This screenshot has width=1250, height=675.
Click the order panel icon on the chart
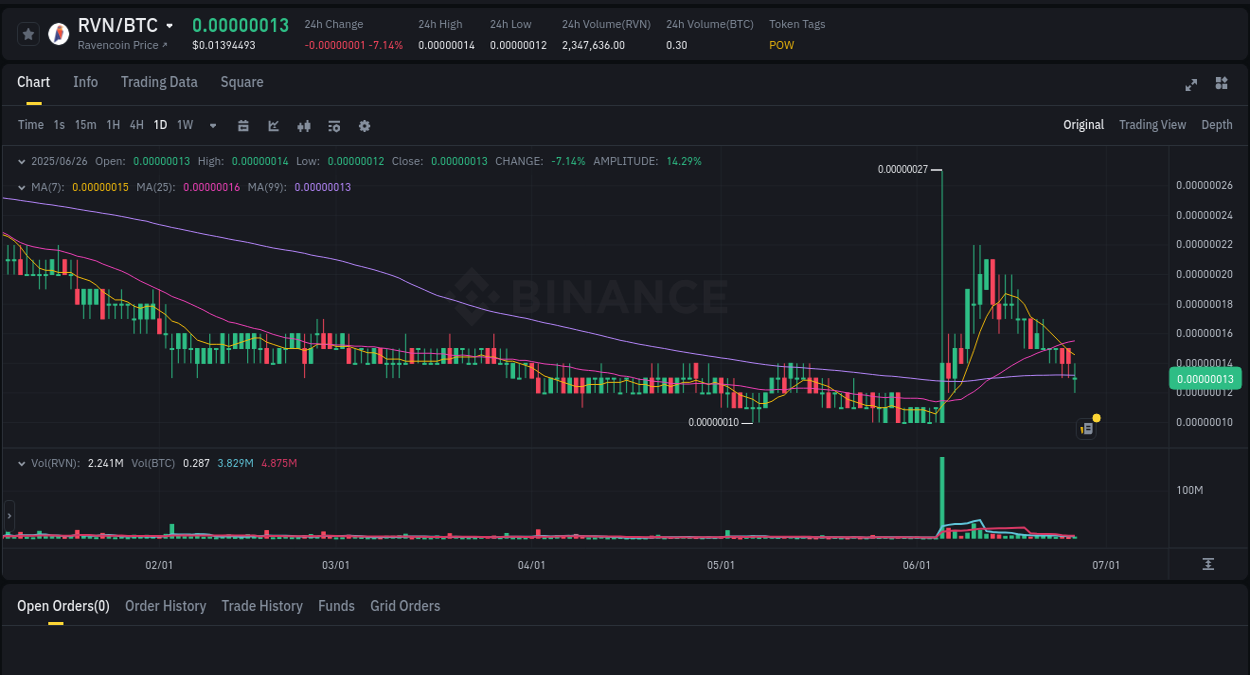pyautogui.click(x=1086, y=428)
